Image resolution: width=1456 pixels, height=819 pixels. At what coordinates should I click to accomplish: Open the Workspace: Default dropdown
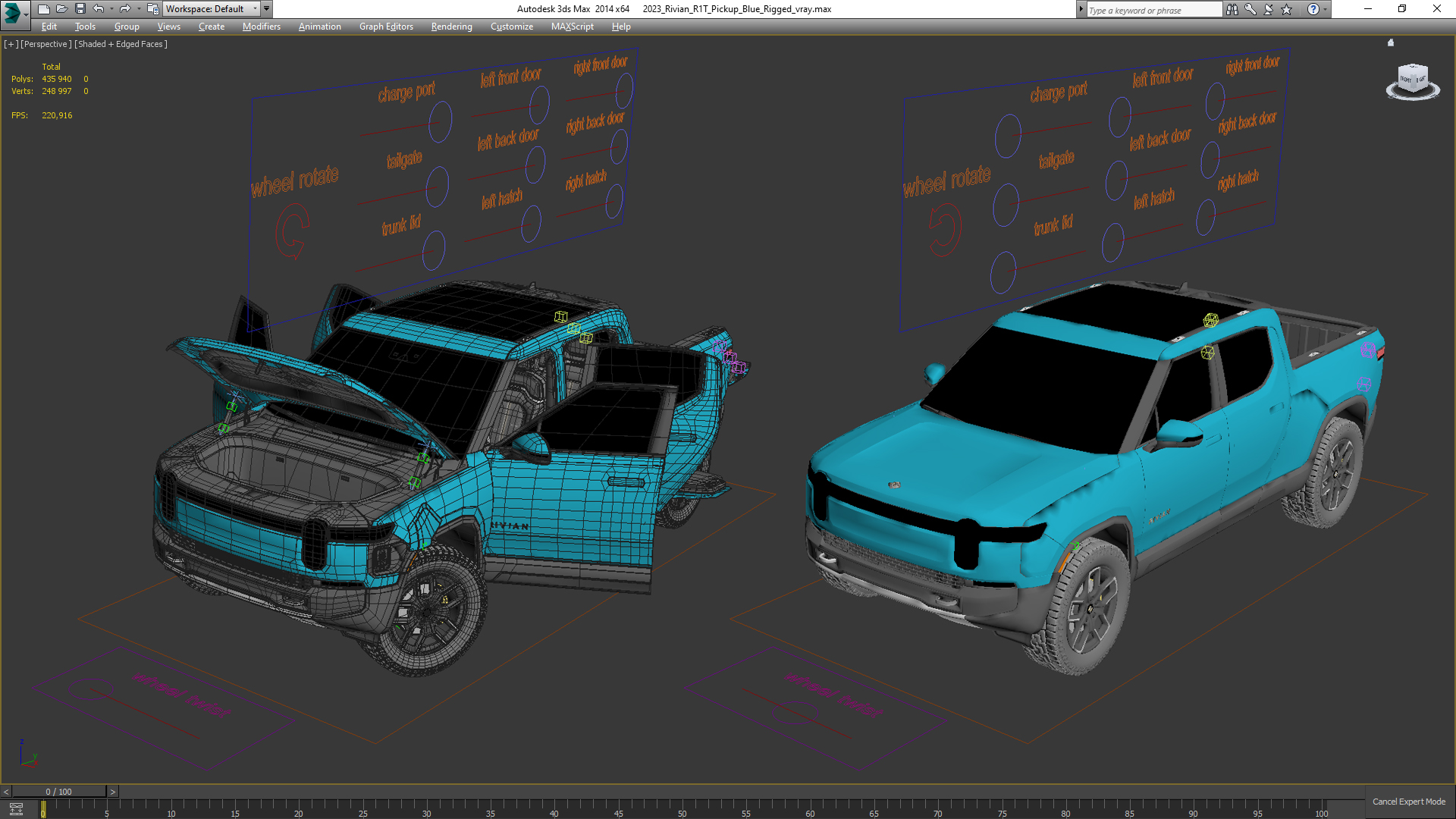click(x=212, y=9)
